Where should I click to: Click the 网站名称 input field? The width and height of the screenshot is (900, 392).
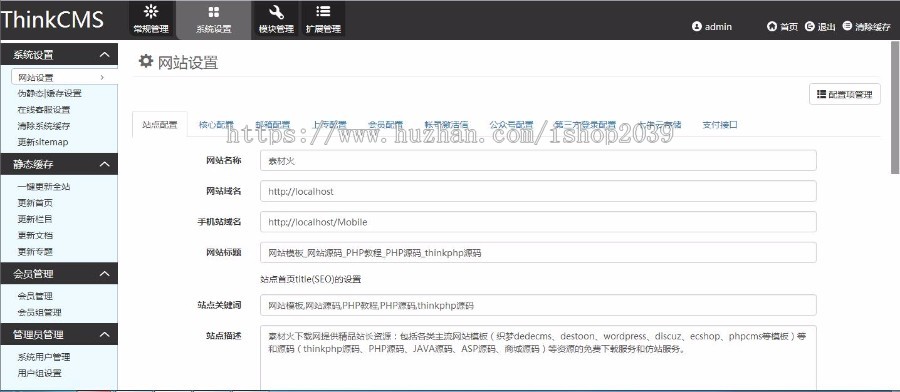(x=538, y=161)
